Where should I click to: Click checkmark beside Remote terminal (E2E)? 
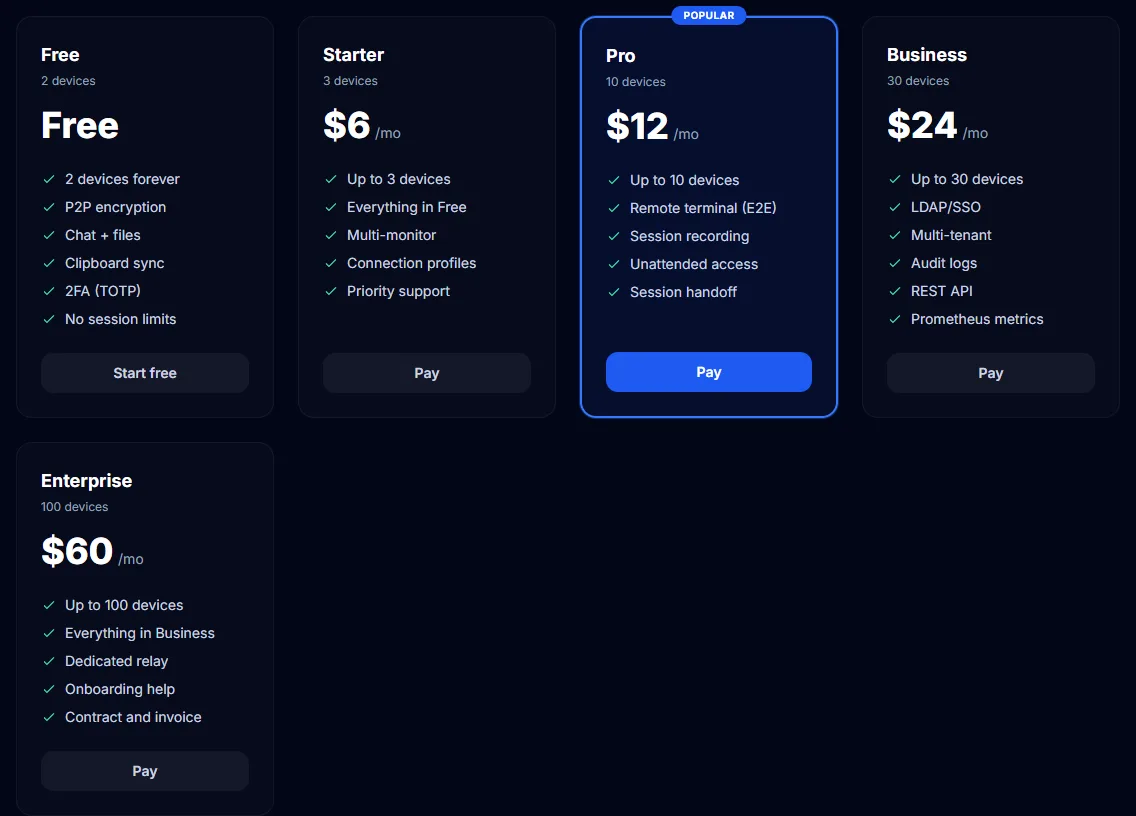(x=614, y=208)
